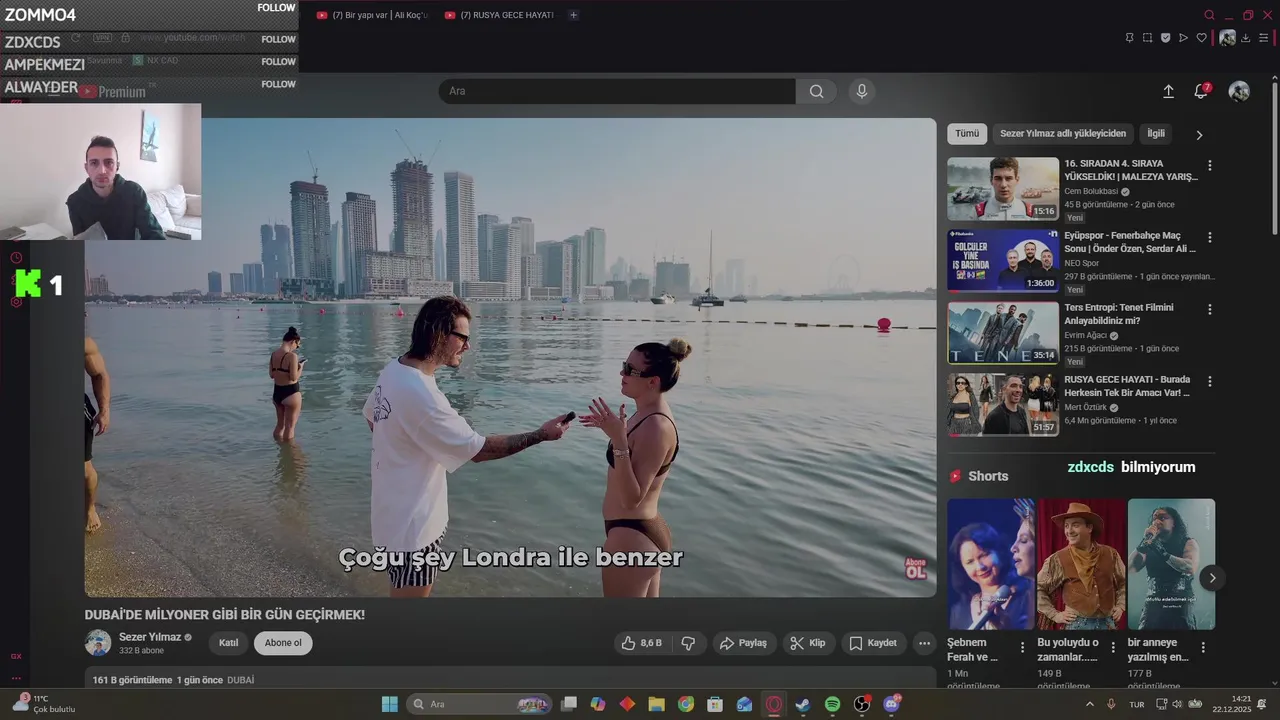Image resolution: width=1280 pixels, height=720 pixels.
Task: Click the Opera GX search tabs icon
Action: [1209, 15]
